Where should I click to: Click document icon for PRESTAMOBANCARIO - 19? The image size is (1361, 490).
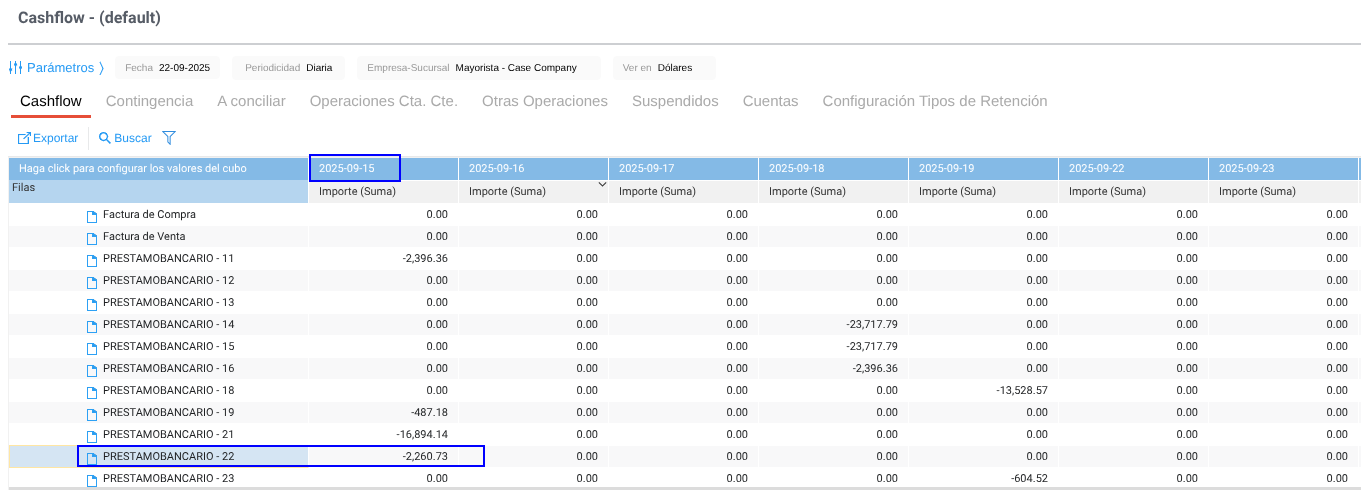(x=92, y=413)
